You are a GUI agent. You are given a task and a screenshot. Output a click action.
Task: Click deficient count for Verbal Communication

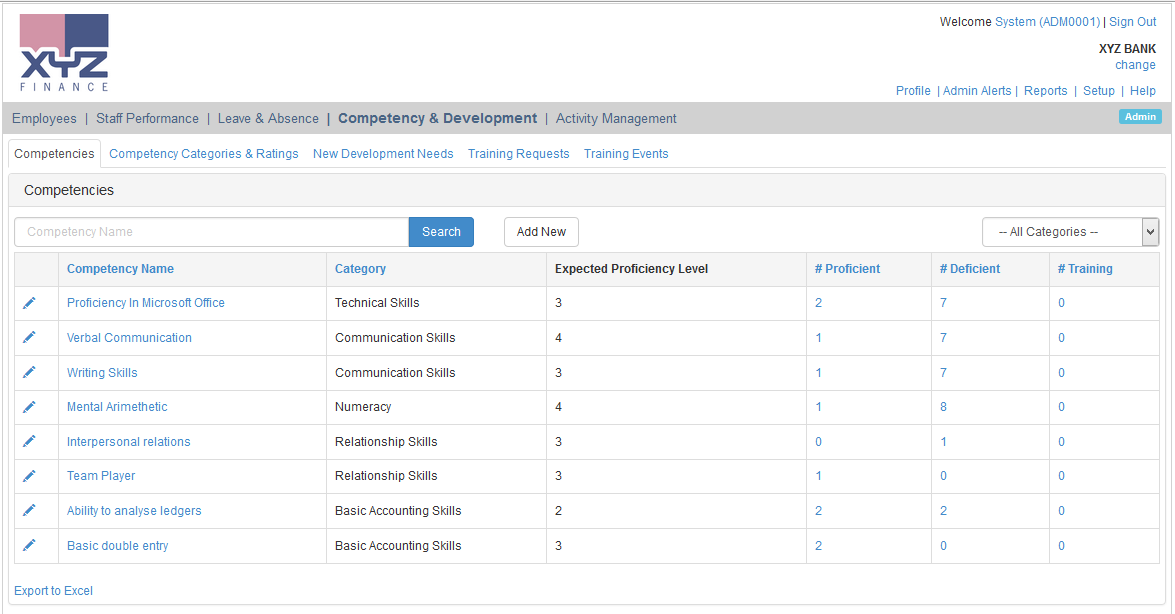(x=943, y=337)
